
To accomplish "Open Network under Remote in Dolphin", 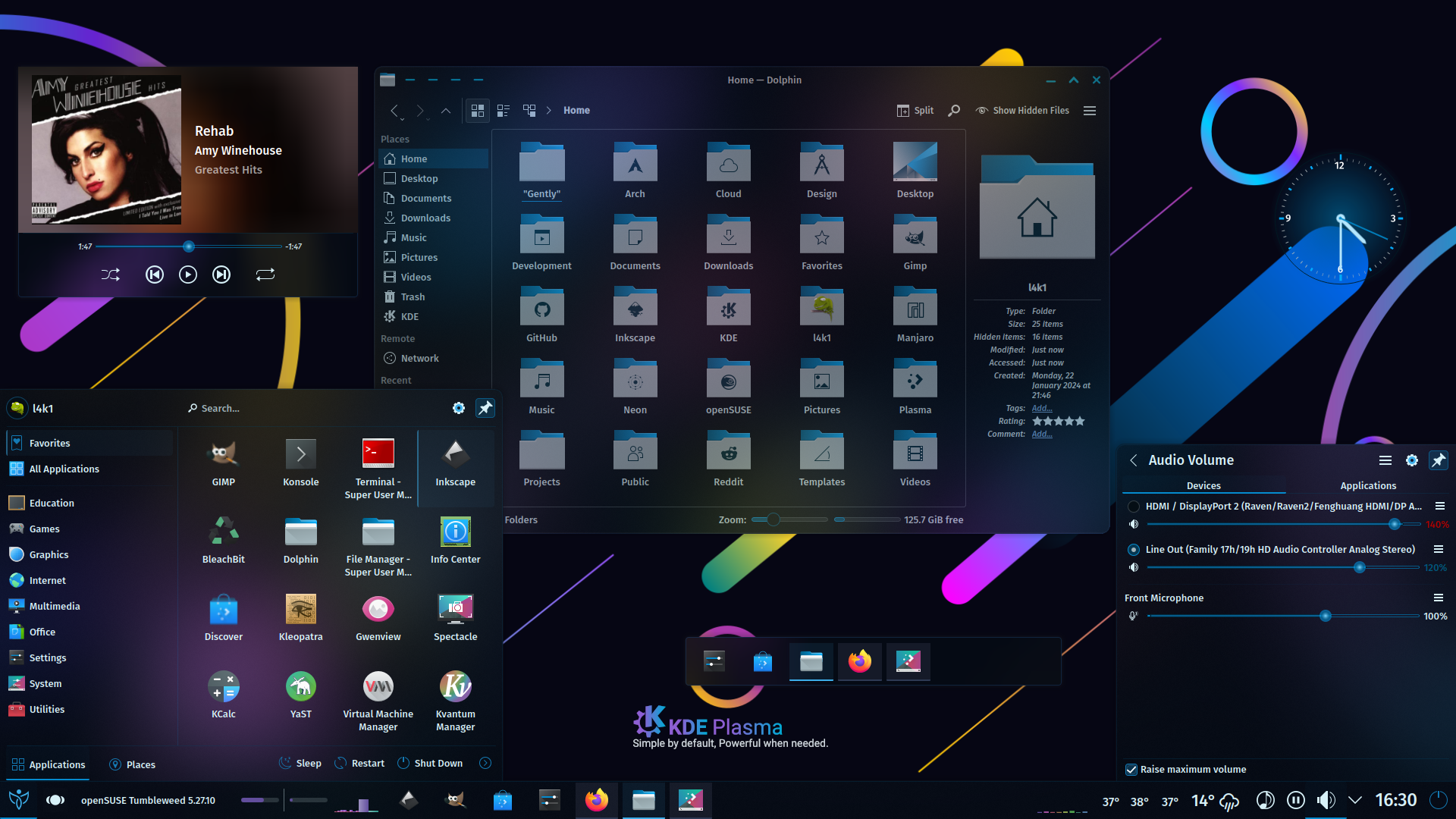I will click(x=434, y=358).
